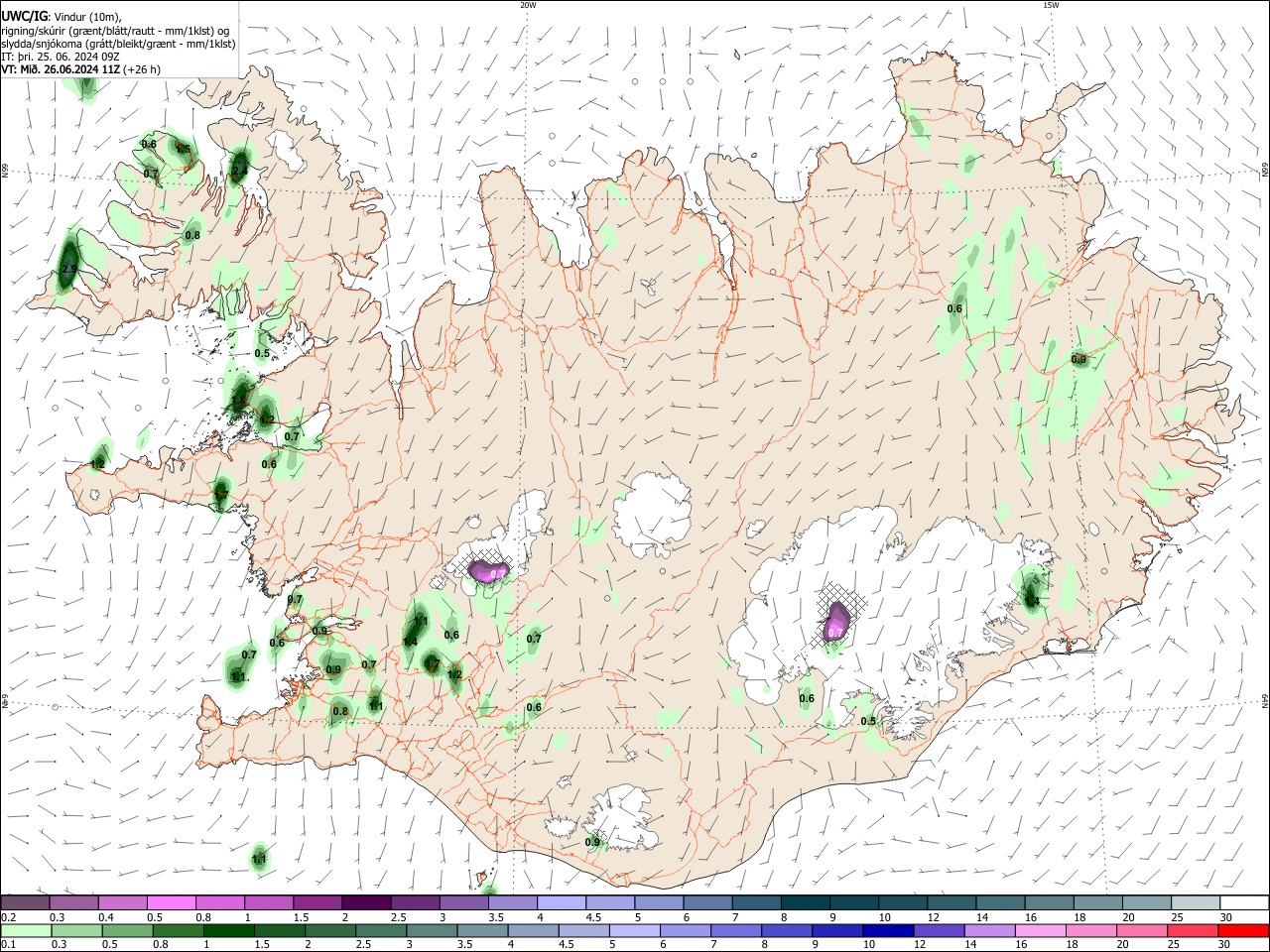Screen dimensions: 1270x952
Task: Click the 1.5 precipitation value on the map
Action: (x=183, y=150)
